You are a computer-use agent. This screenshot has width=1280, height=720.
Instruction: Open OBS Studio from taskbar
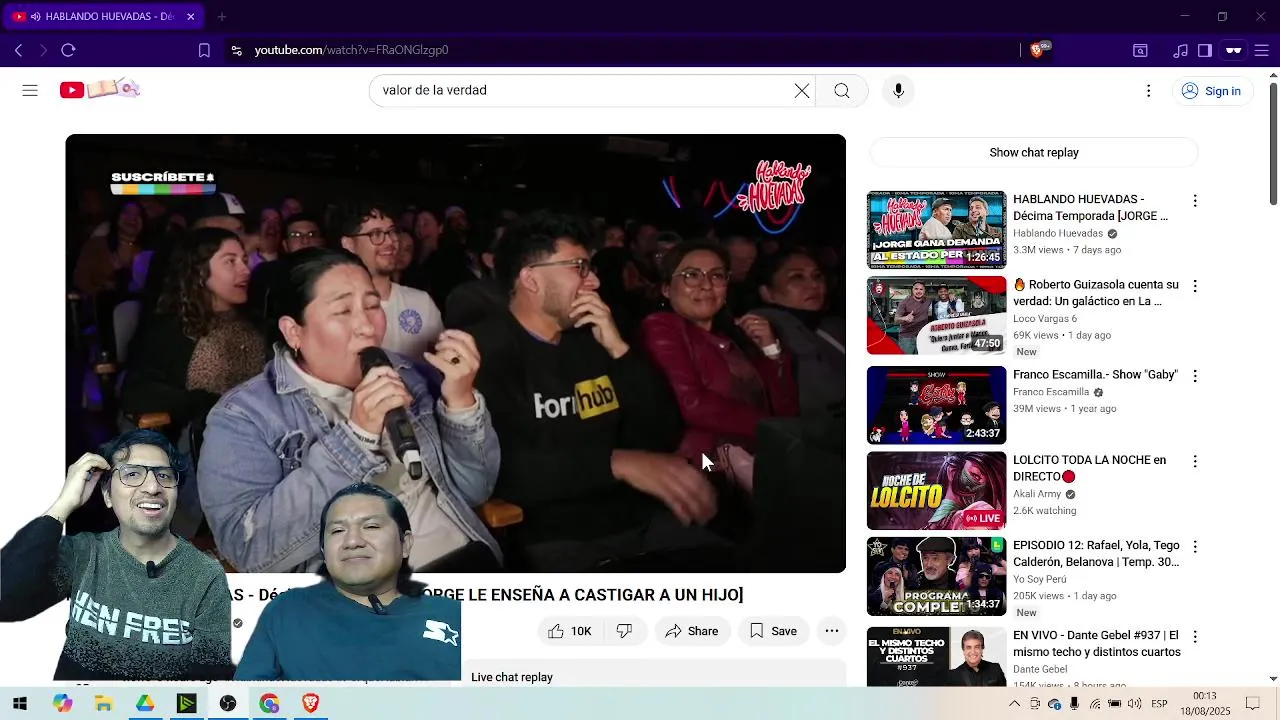click(228, 704)
